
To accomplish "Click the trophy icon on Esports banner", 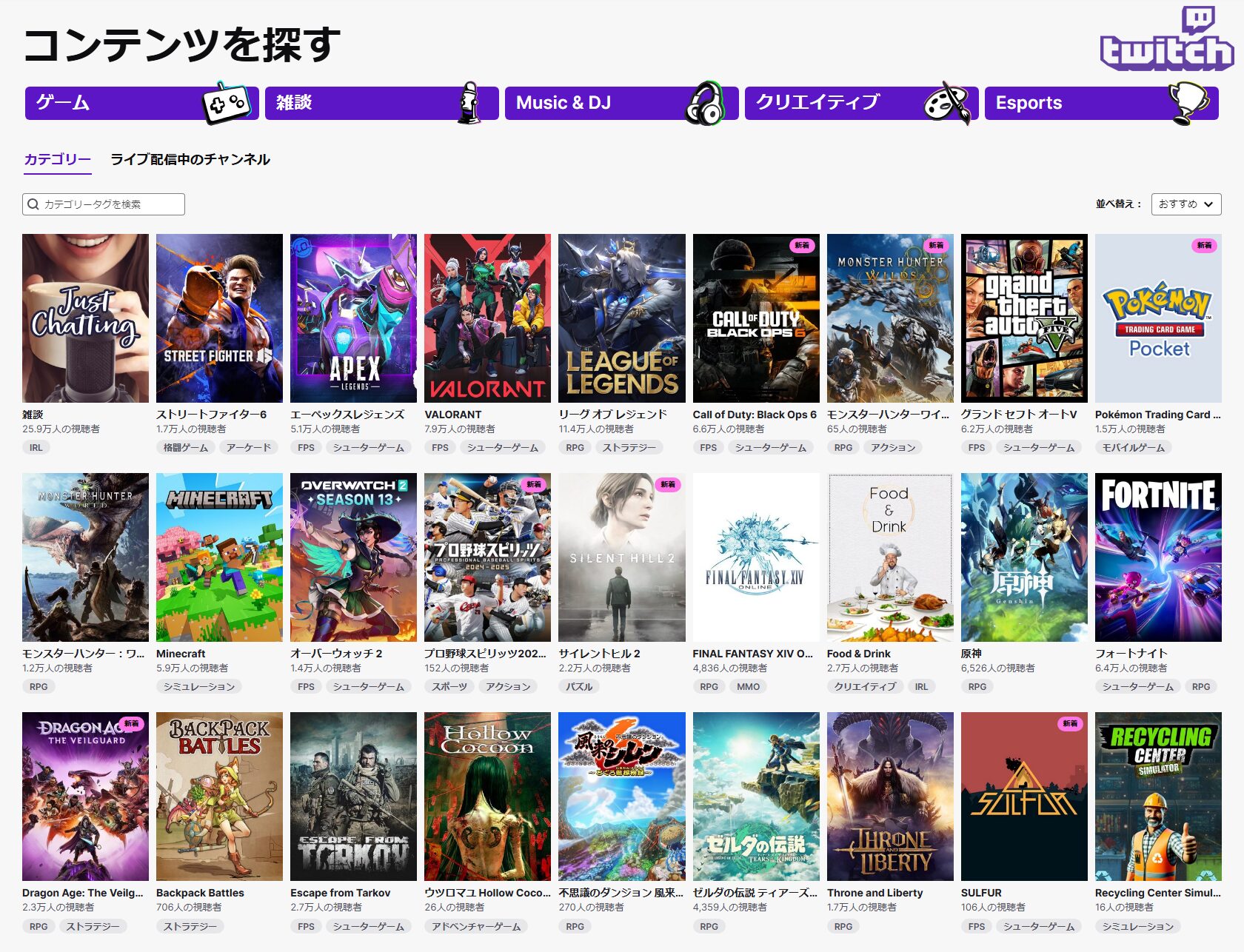I will [x=1188, y=103].
